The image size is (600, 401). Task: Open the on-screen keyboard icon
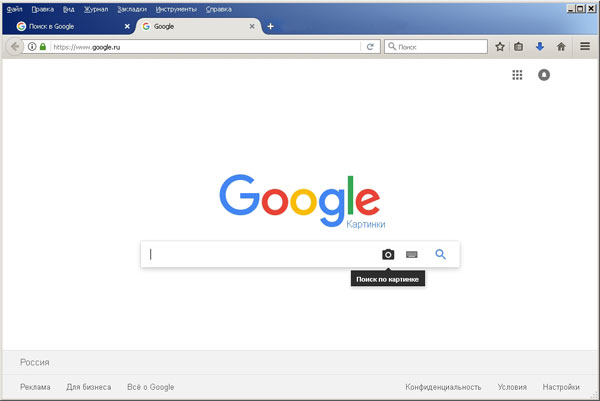click(x=412, y=254)
